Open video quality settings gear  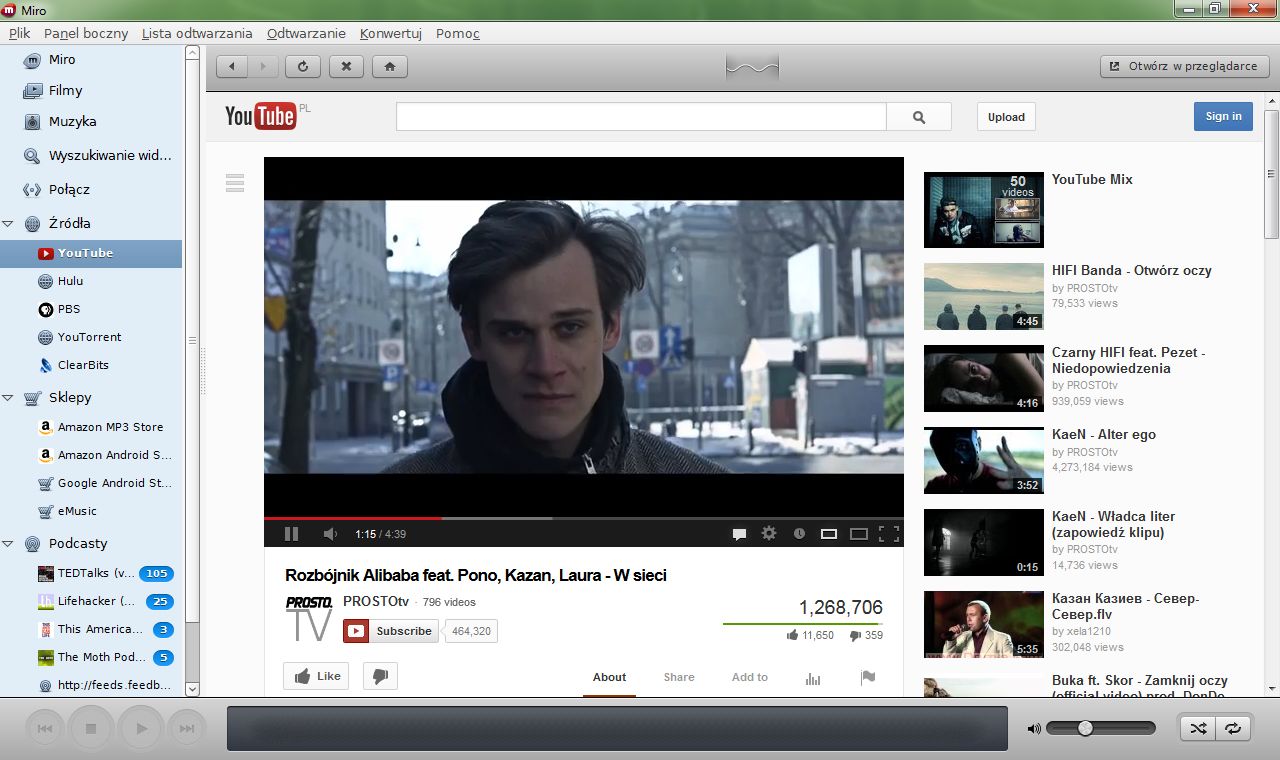(769, 534)
